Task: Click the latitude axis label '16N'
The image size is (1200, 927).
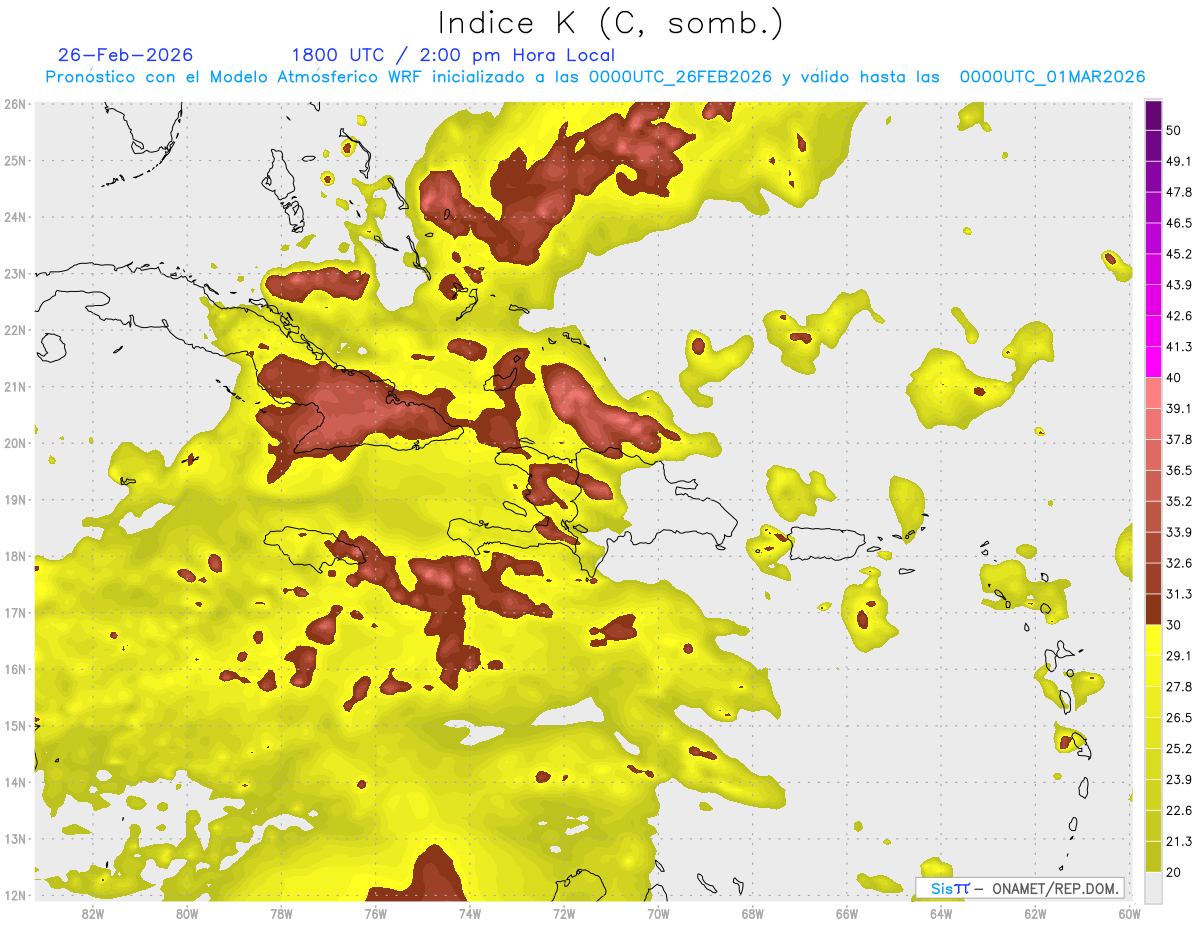Action: click(15, 669)
